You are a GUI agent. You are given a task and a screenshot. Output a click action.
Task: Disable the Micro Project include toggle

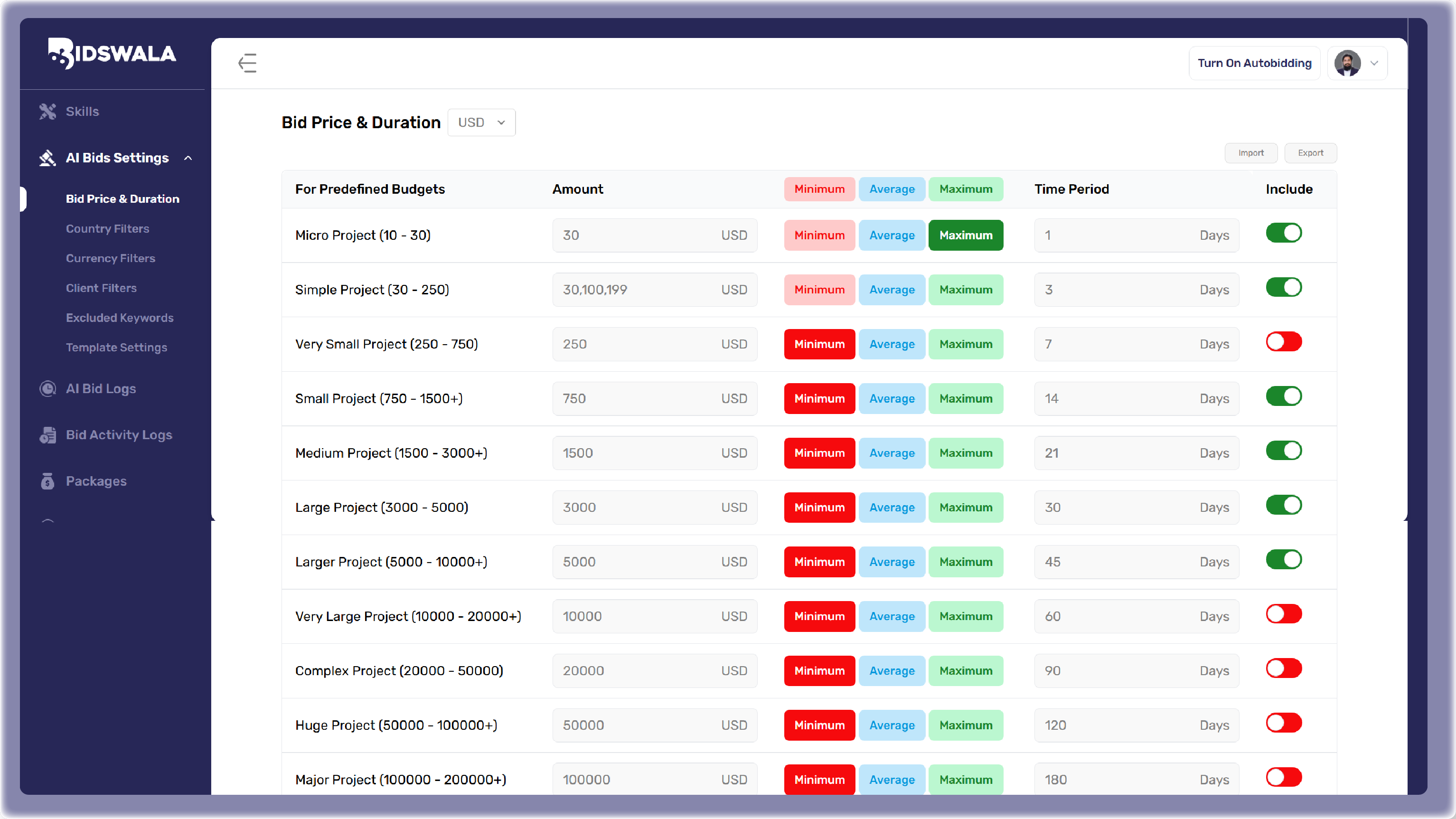(x=1283, y=233)
